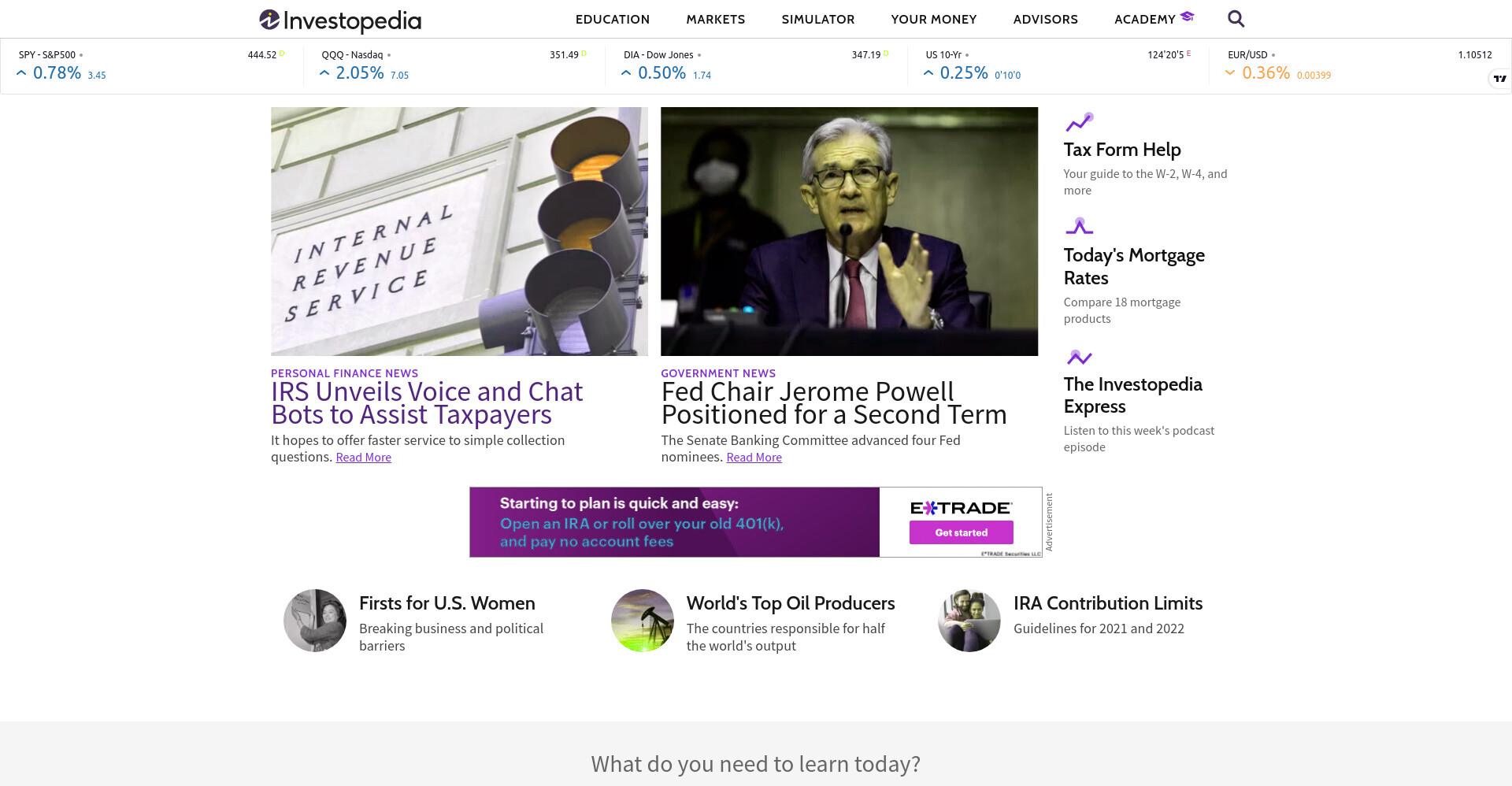Click the 1.10512 EUR/USD price
The image size is (1512, 786).
coord(1475,55)
